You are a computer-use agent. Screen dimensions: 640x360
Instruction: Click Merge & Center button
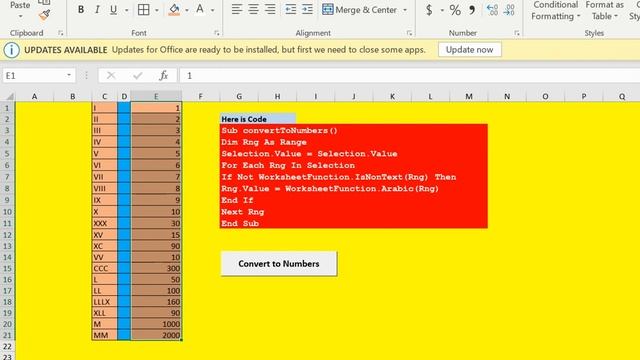[x=359, y=9]
